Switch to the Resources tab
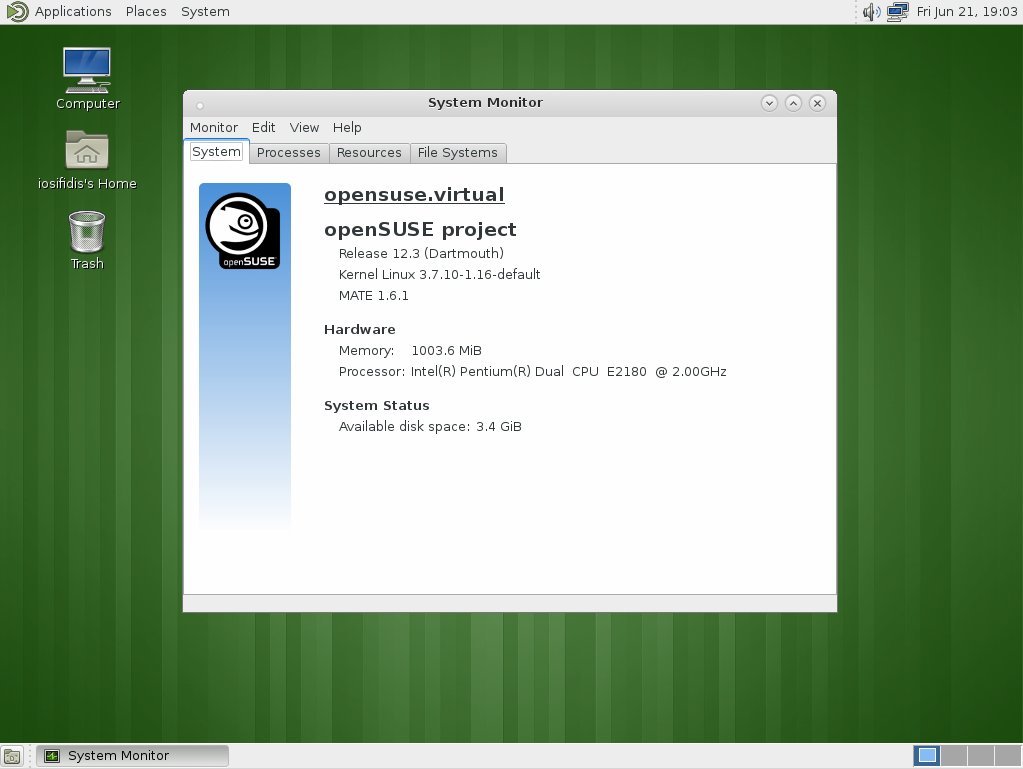Viewport: 1023px width, 769px height. (x=369, y=153)
